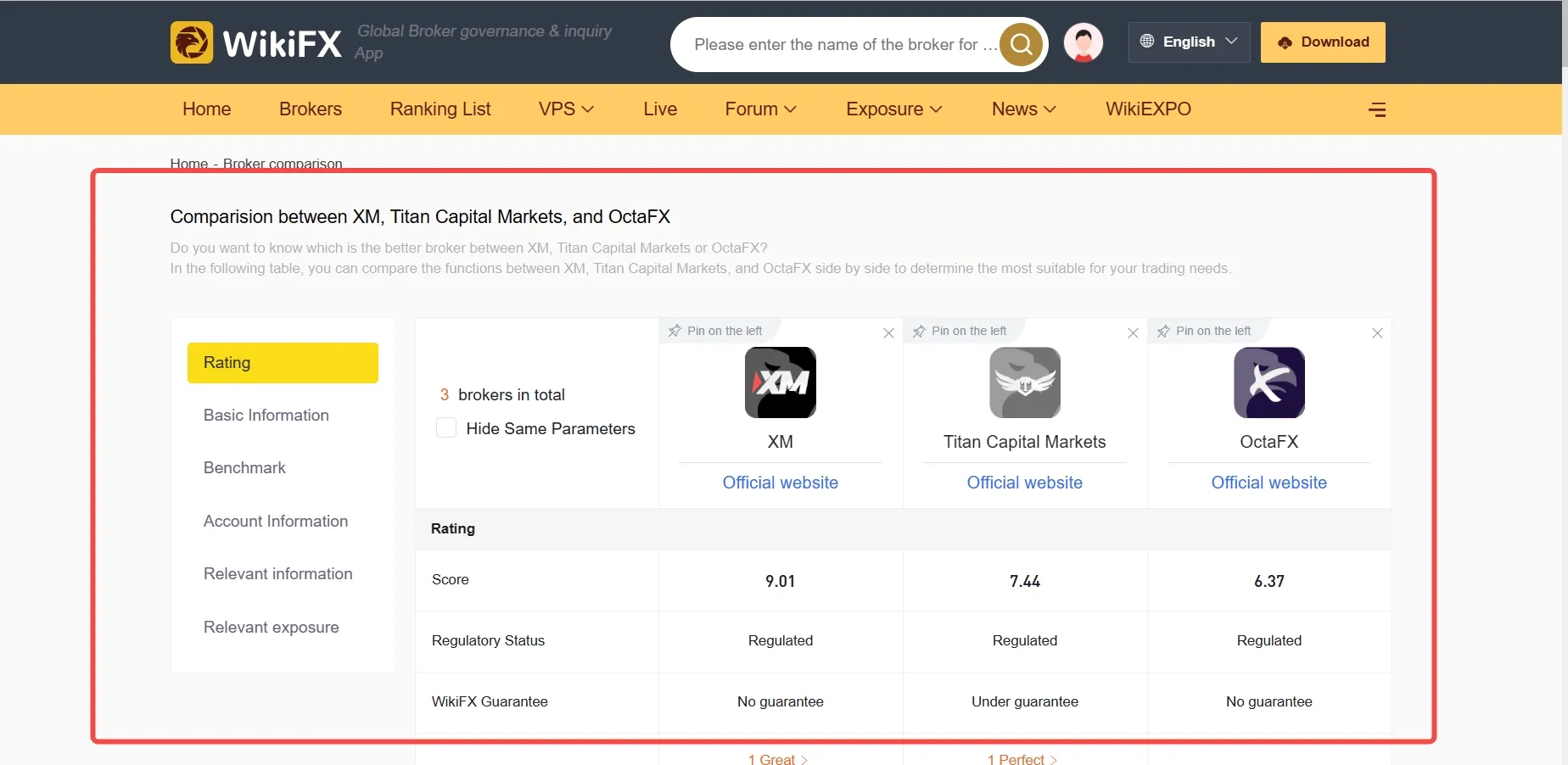Click XM score 9.01
This screenshot has height=765, width=1568.
pos(781,581)
